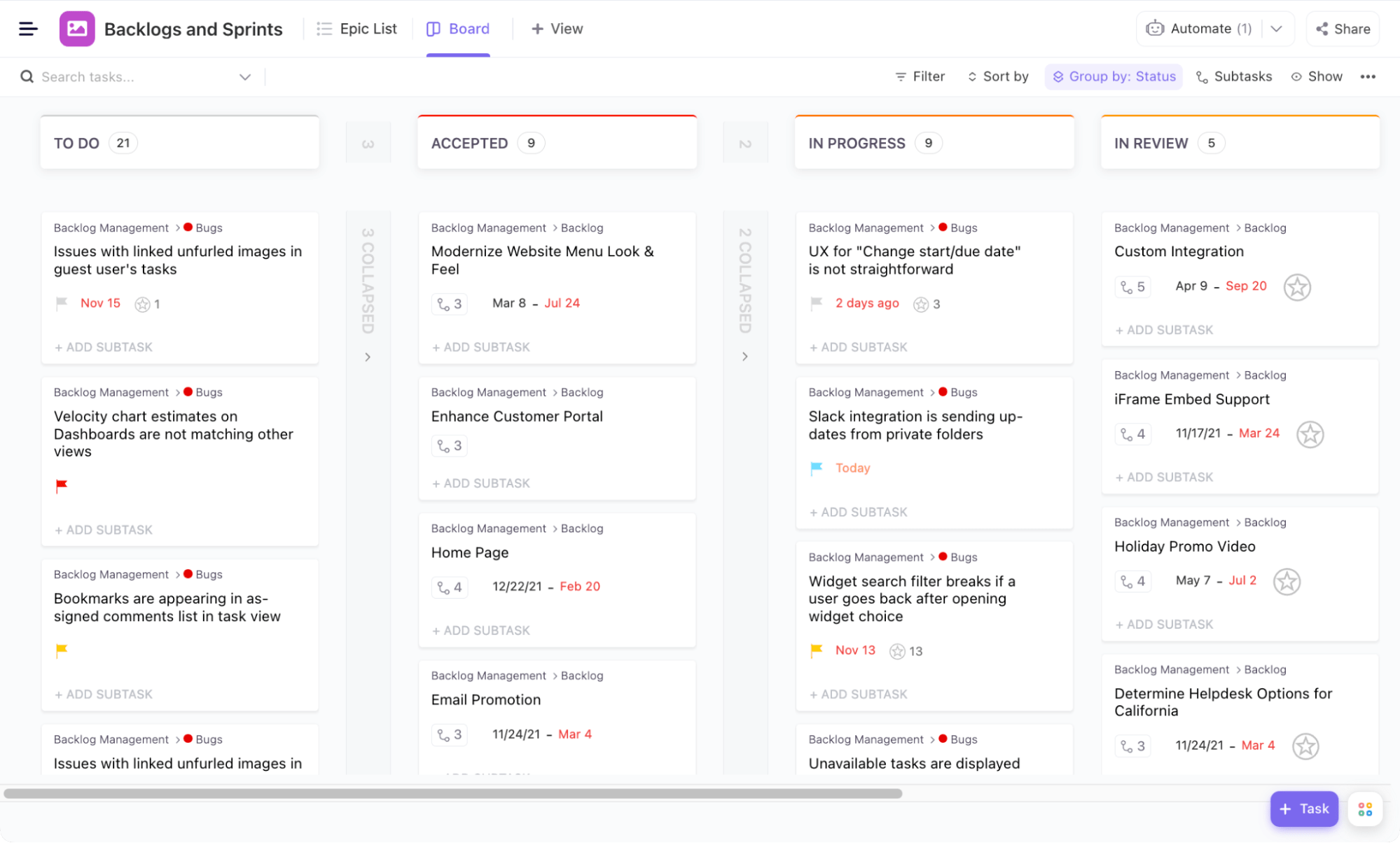Click the Automate robot icon
The width and height of the screenshot is (1400, 843).
tap(1154, 29)
